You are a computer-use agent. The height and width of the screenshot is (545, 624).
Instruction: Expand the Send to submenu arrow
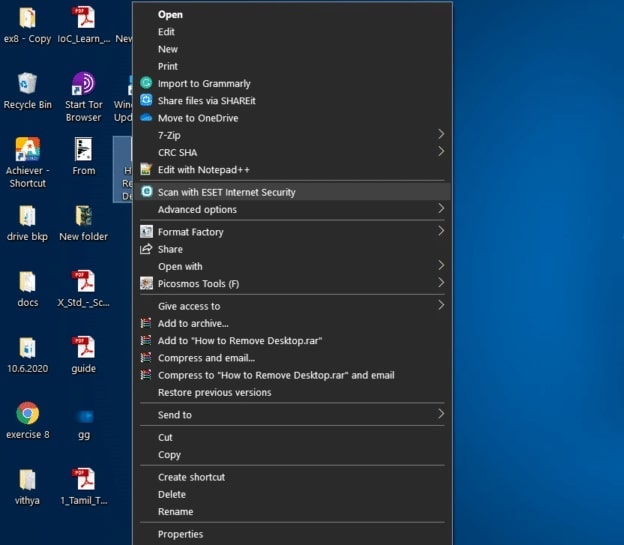pyautogui.click(x=441, y=414)
